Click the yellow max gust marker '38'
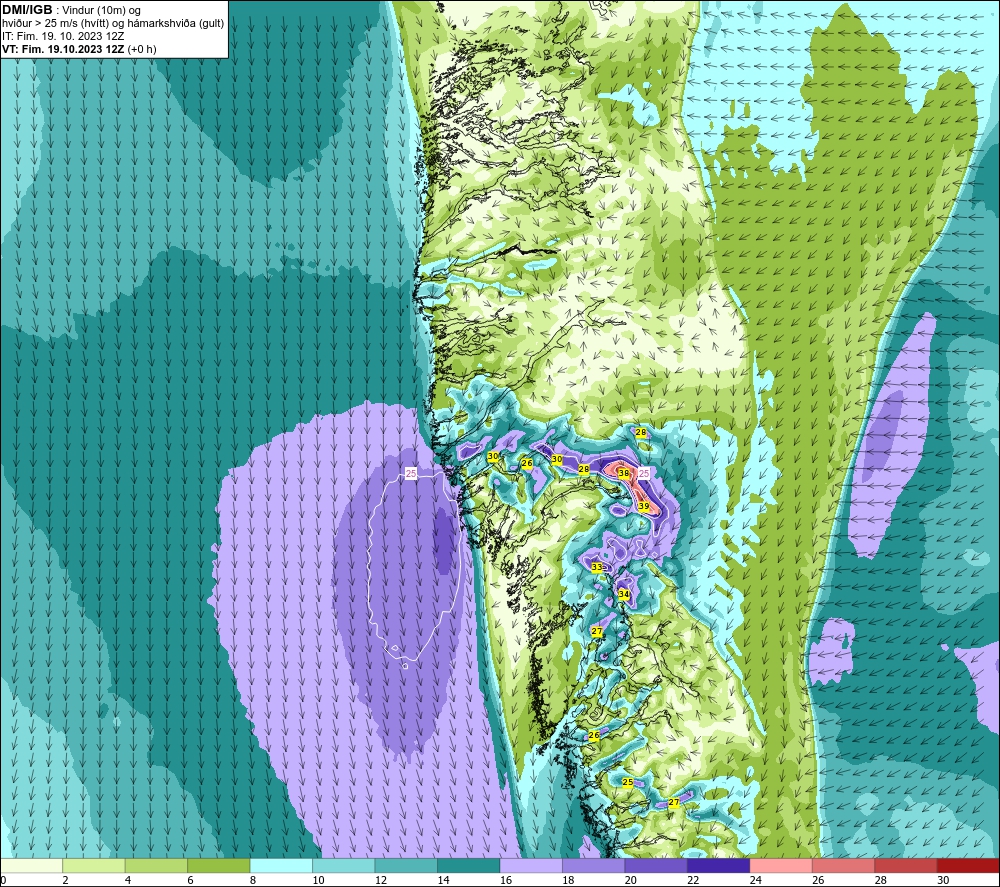The image size is (1000, 887). coord(624,473)
